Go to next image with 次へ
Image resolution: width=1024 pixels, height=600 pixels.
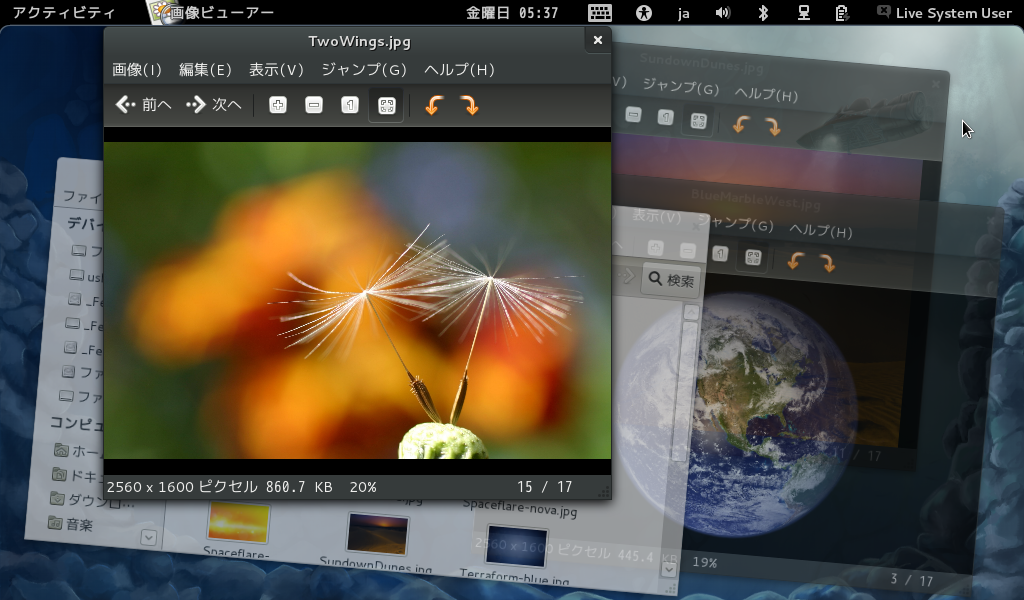point(214,104)
